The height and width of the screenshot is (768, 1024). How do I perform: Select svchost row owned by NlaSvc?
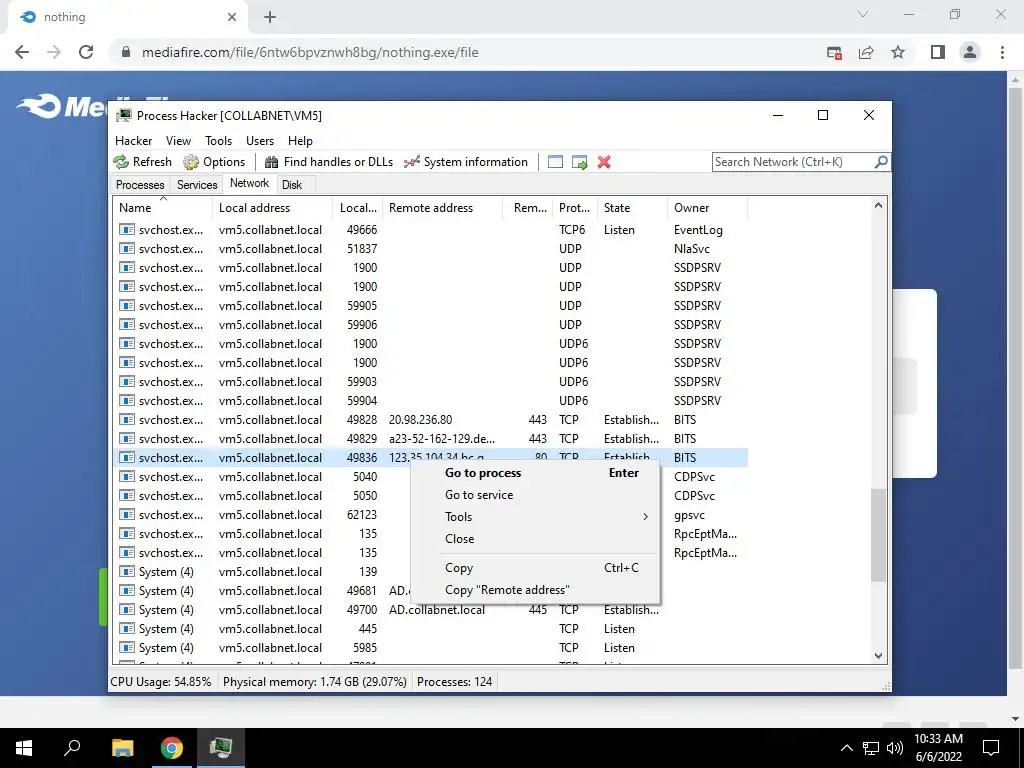coord(430,249)
